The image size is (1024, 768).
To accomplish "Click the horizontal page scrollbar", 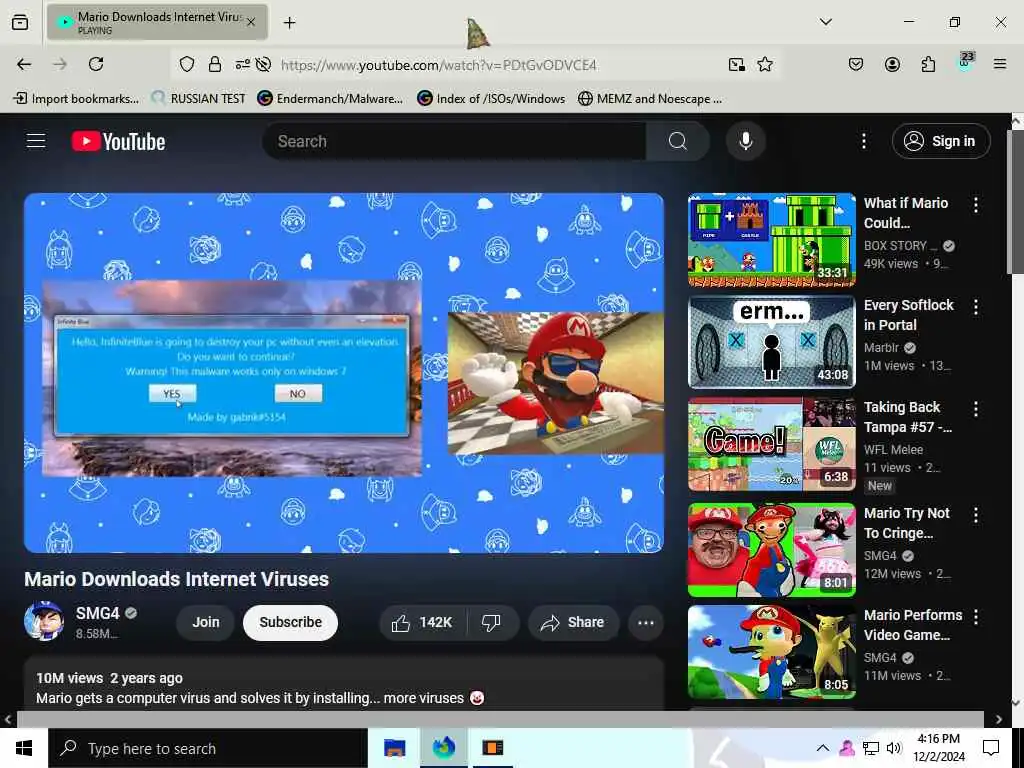I will [500, 719].
